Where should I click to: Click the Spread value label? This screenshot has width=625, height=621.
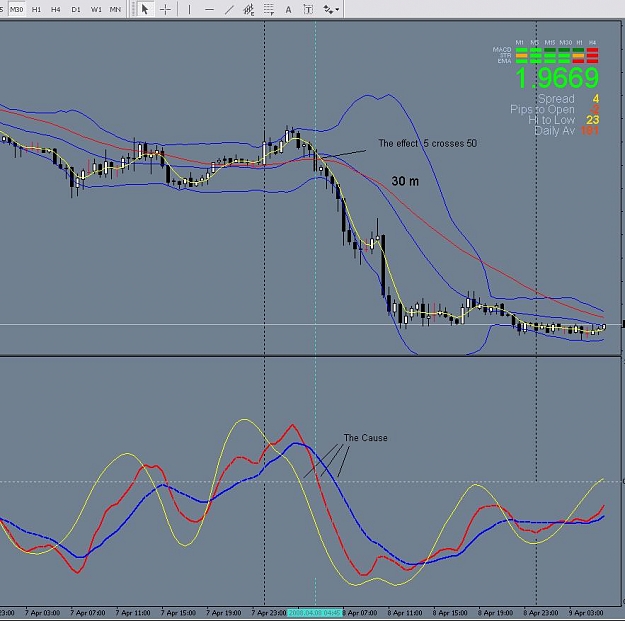[556, 98]
